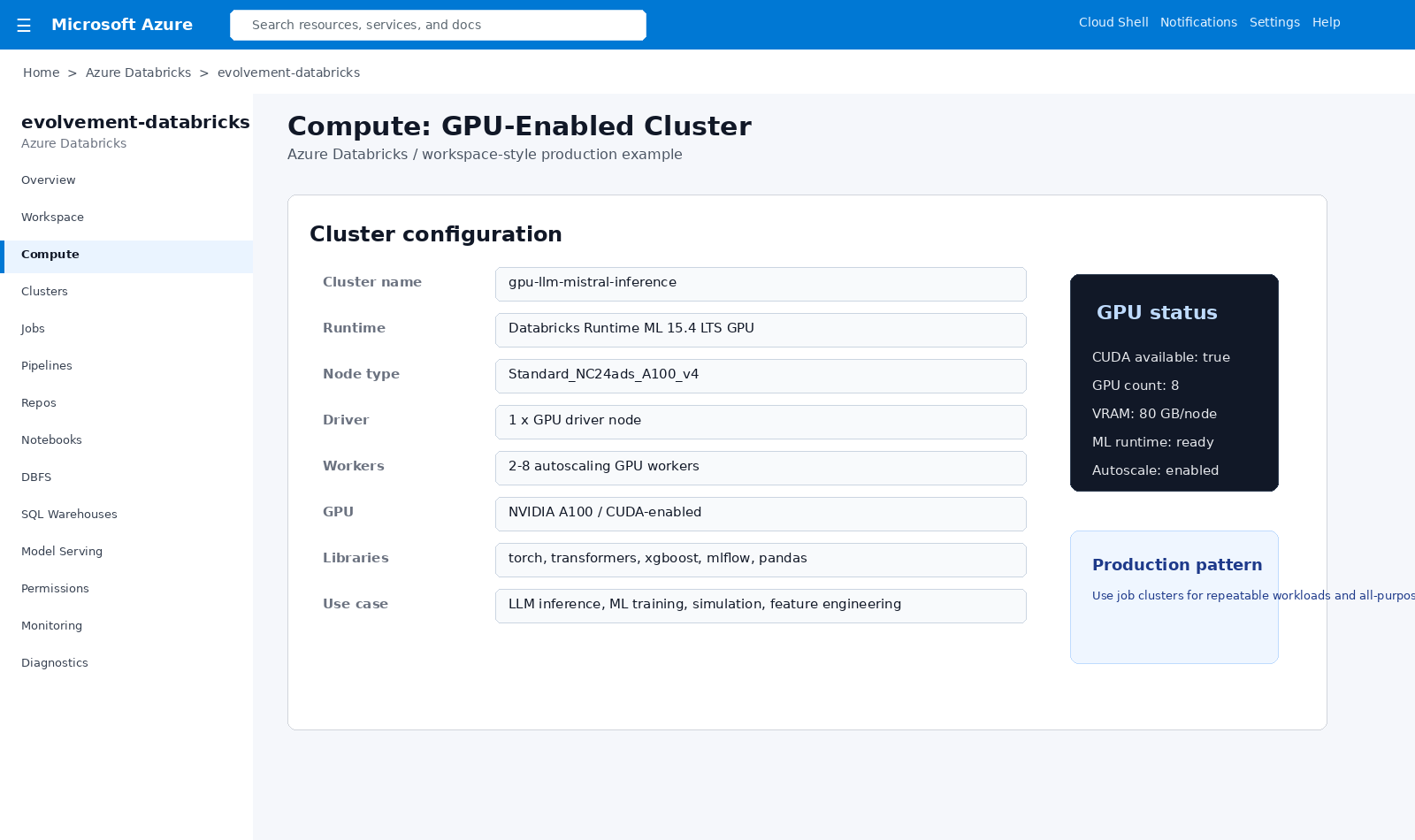Viewport: 1415px width, 840px height.
Task: Click the 'GPU' field label
Action: click(338, 512)
